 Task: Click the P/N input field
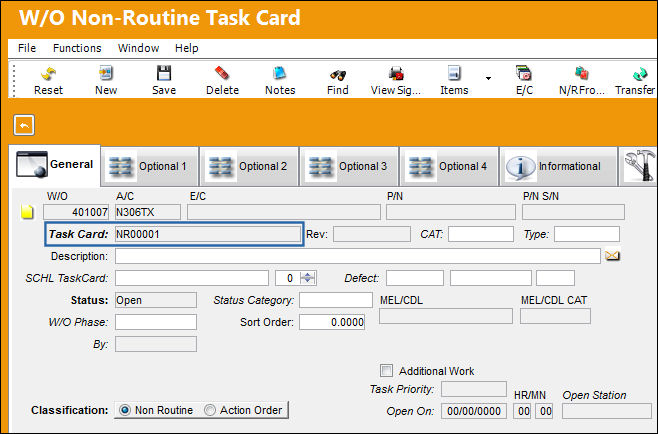click(451, 212)
